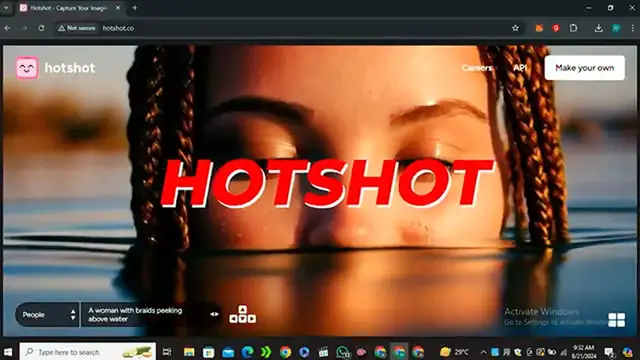Image resolution: width=640 pixels, height=360 pixels.
Task: Open the red shield extension icon
Action: [x=556, y=28]
